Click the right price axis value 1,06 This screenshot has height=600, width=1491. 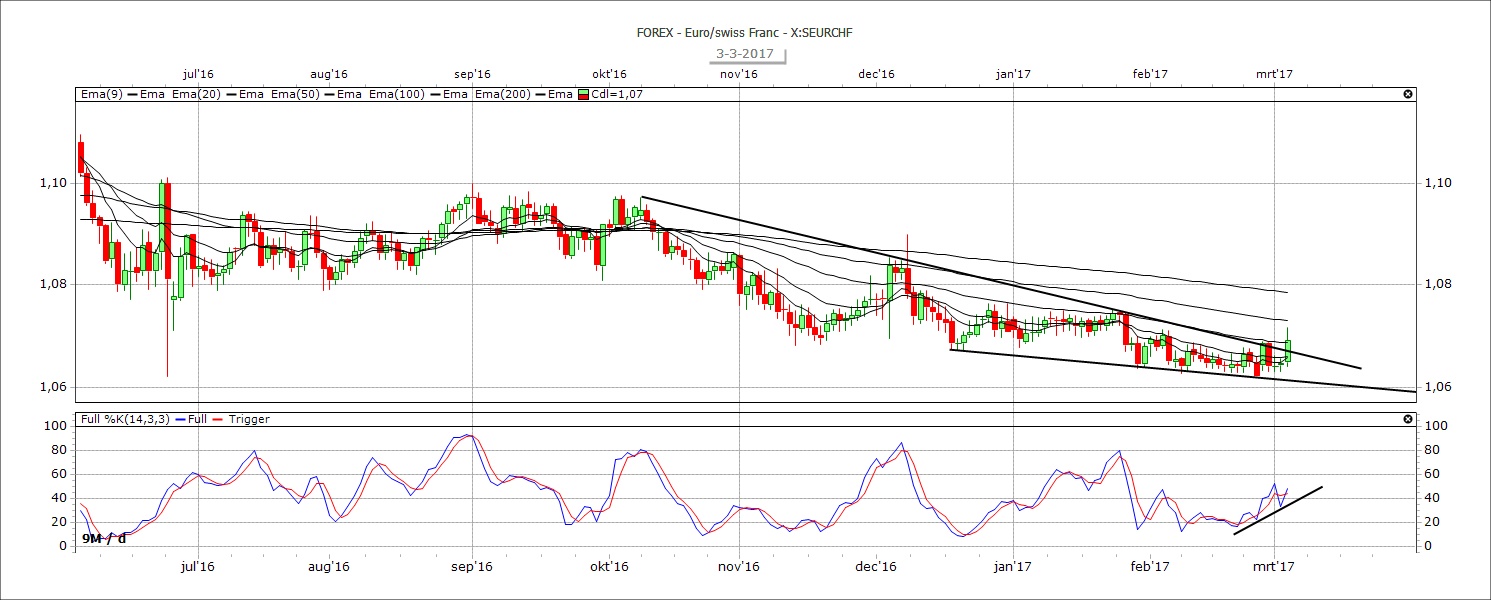pos(1439,387)
